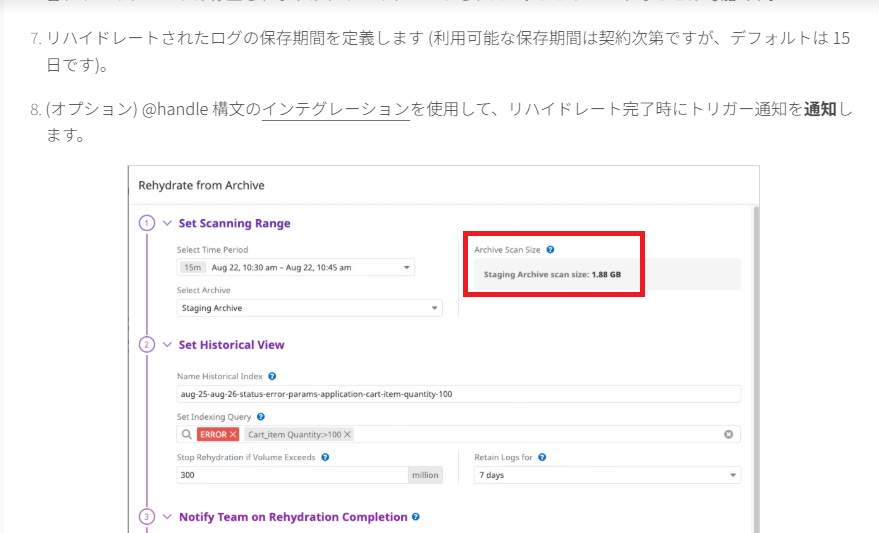The height and width of the screenshot is (533, 879).
Task: Click the Archive Scan Size help icon
Action: click(x=550, y=250)
